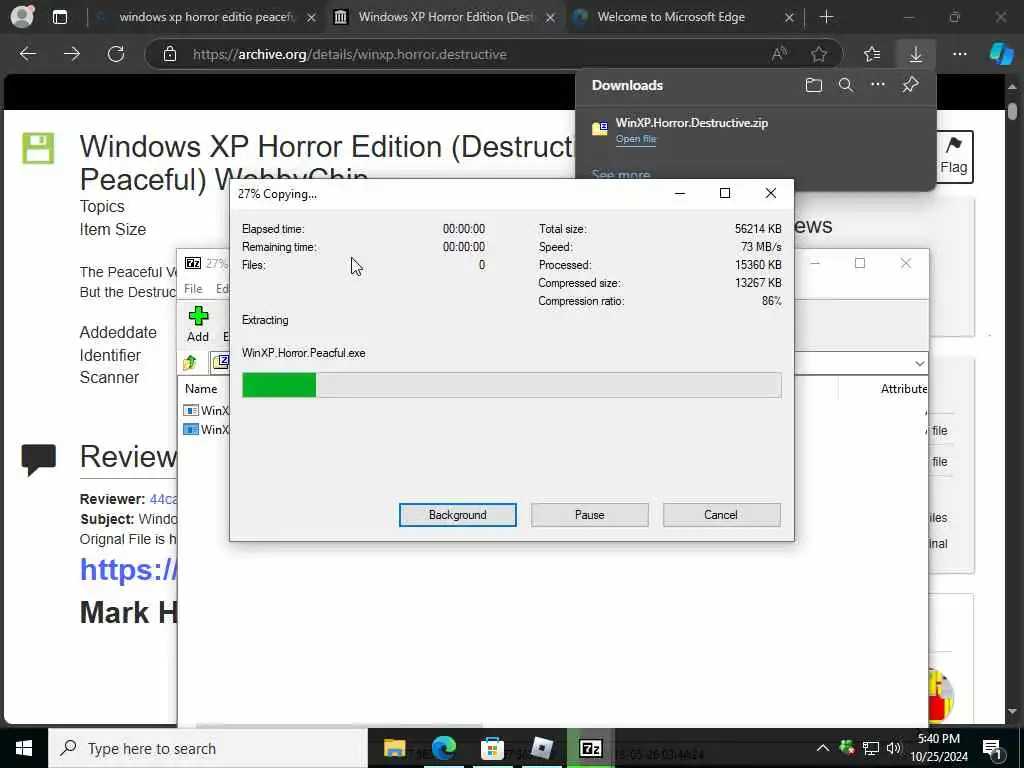Open the reviewer profile link
The image size is (1024, 768).
pos(163,499)
